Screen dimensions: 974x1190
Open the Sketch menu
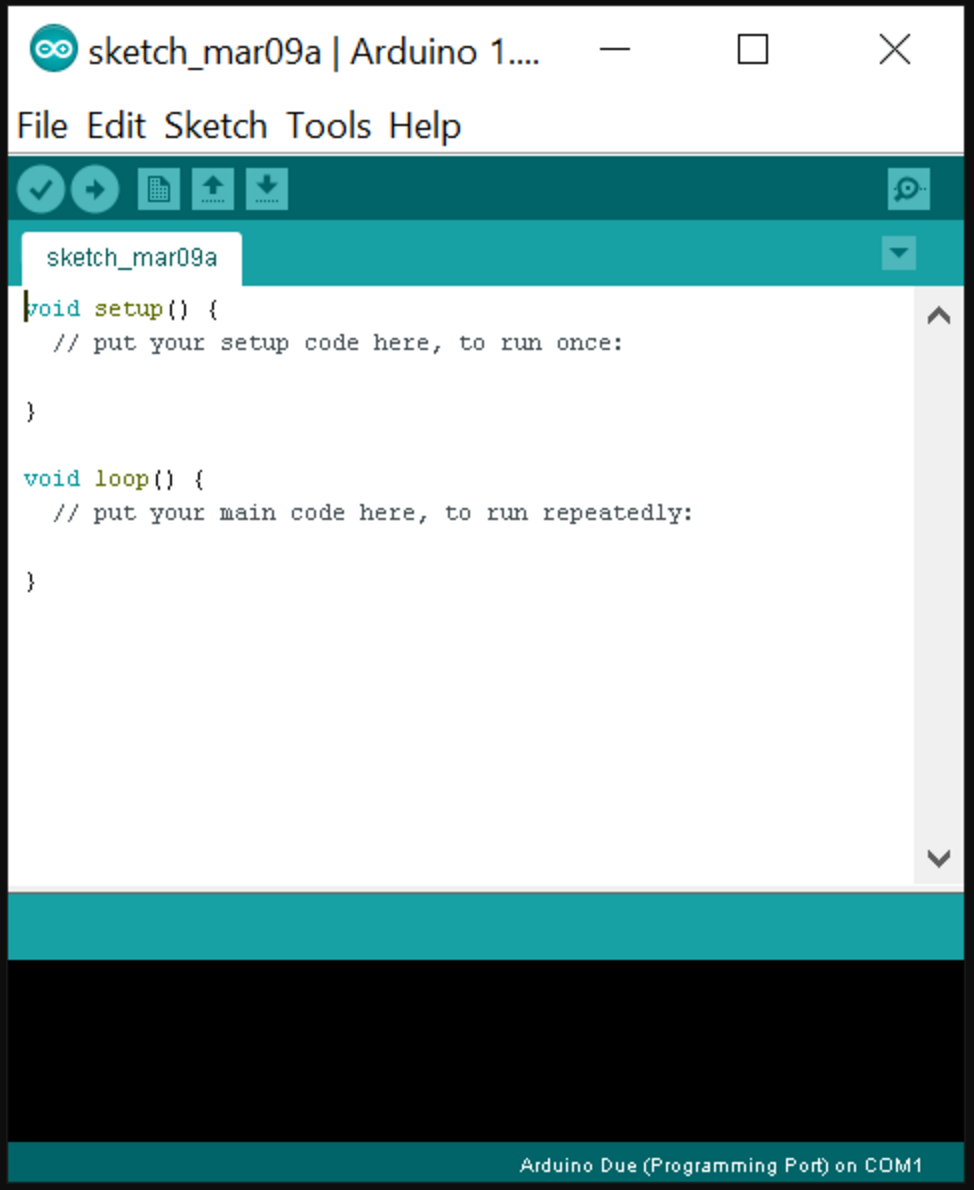click(x=216, y=125)
